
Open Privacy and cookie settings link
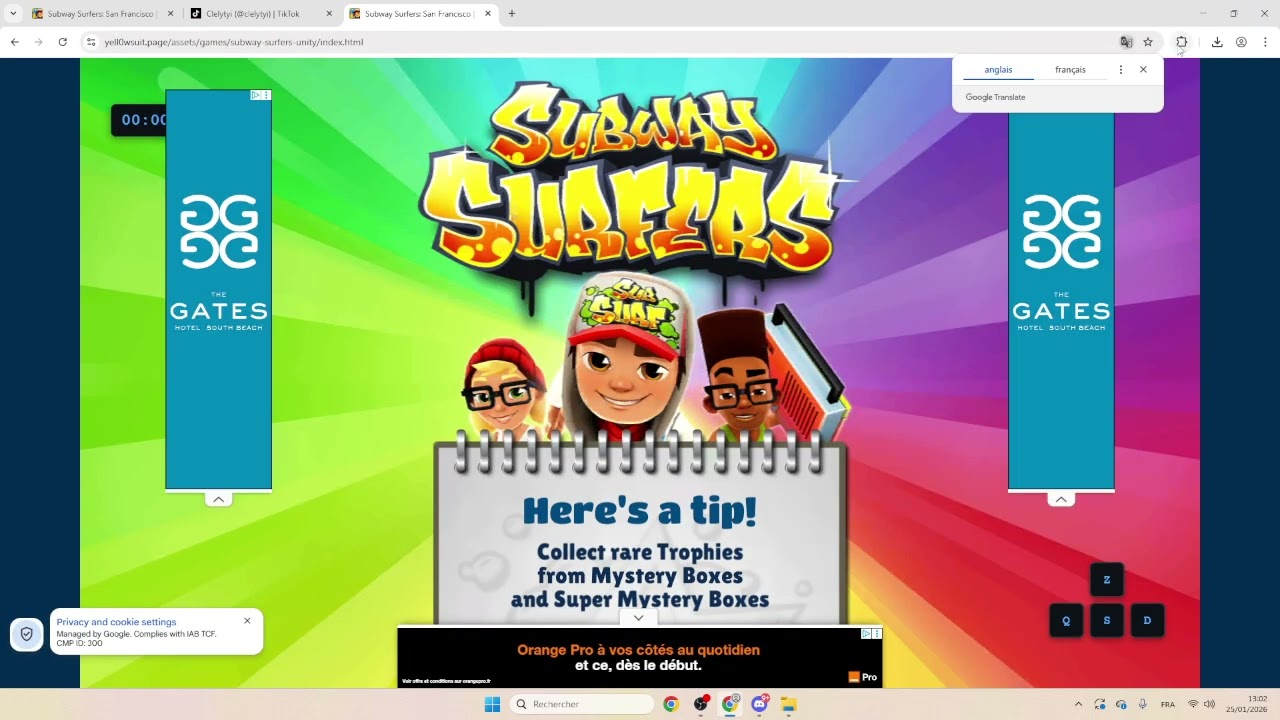coord(116,622)
